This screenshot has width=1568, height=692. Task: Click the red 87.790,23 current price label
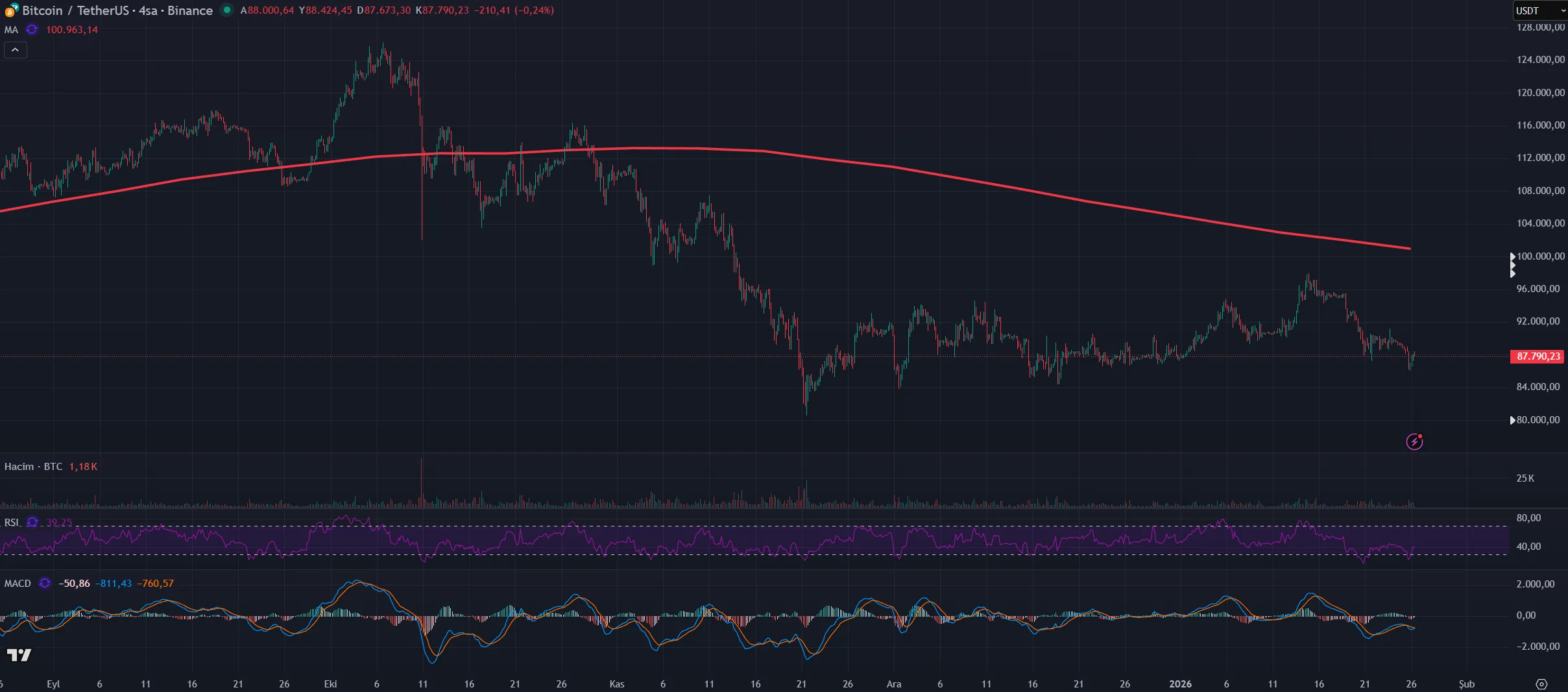click(x=1538, y=356)
